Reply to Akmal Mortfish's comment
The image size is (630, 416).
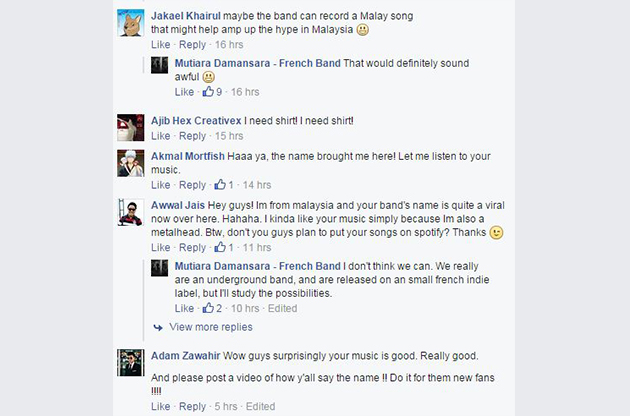point(192,185)
